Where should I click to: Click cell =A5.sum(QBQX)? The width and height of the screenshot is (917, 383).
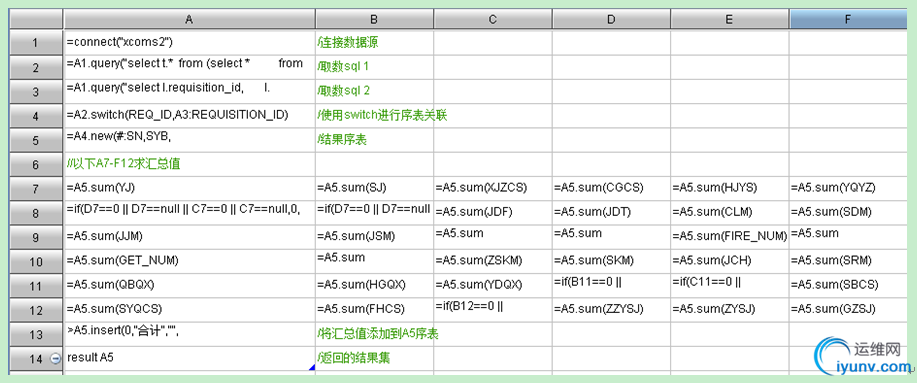pyautogui.click(x=189, y=285)
